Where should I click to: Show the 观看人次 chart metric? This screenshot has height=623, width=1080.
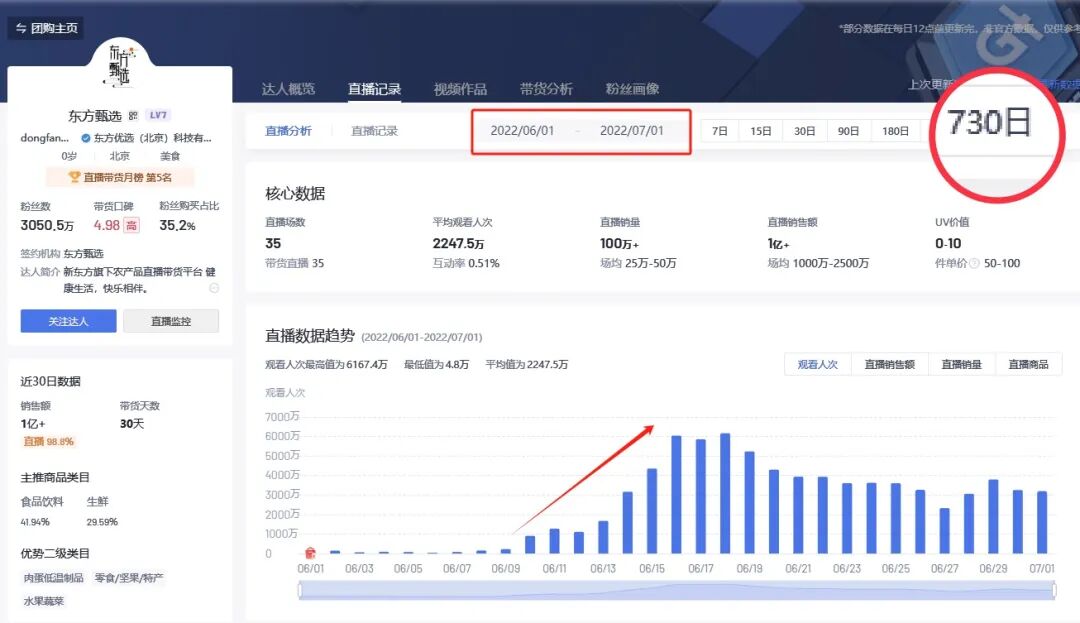[x=818, y=364]
